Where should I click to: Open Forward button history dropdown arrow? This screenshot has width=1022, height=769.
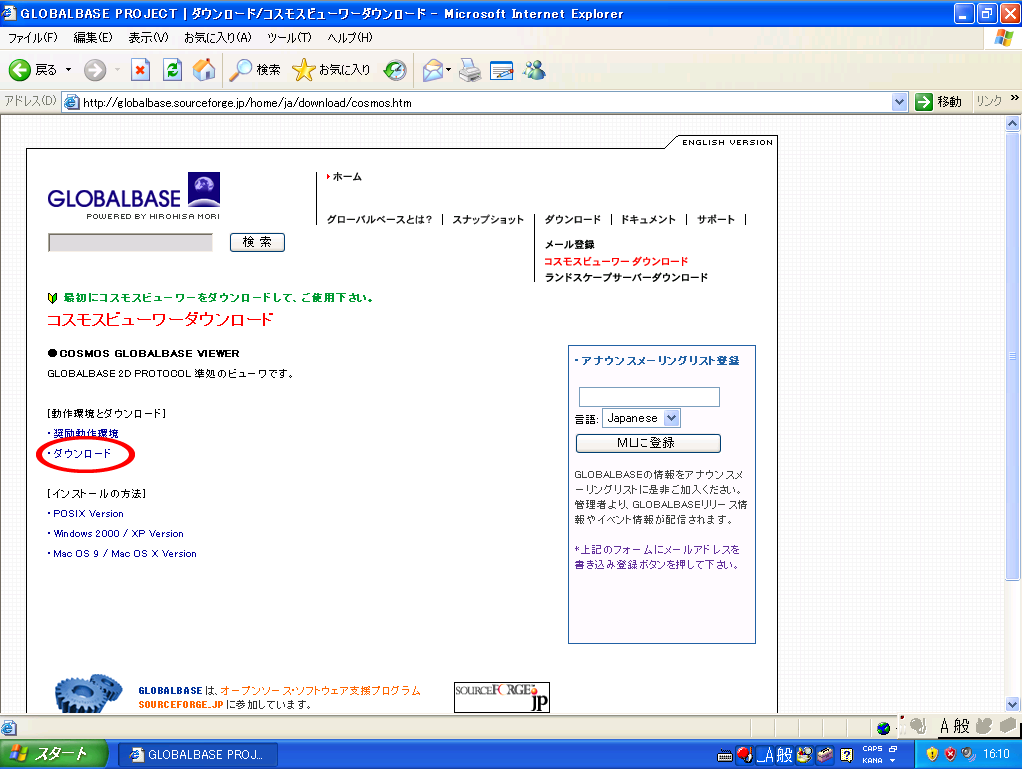coord(117,70)
